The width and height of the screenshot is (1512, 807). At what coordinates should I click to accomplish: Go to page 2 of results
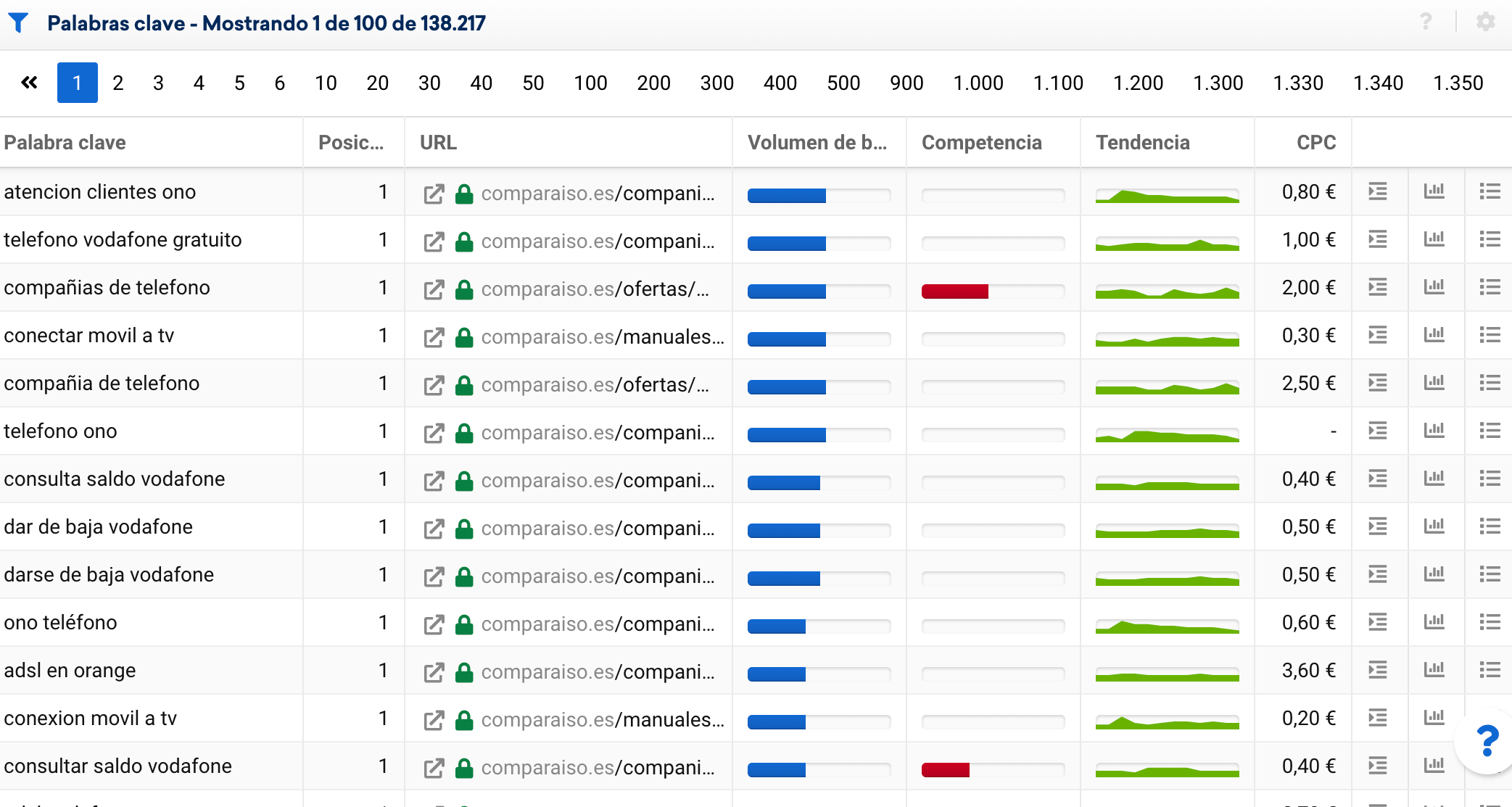[x=117, y=83]
